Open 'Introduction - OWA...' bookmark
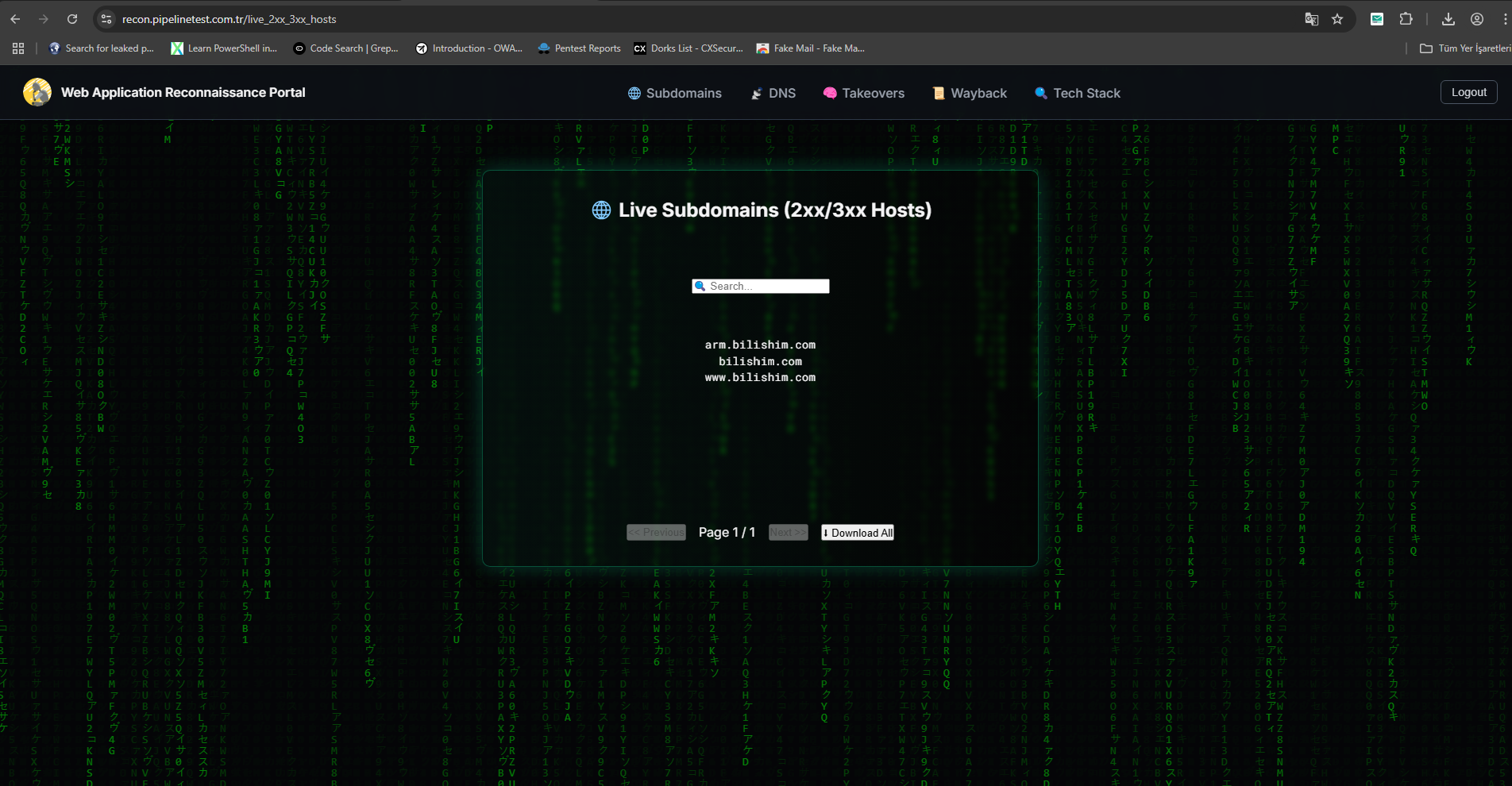This screenshot has height=786, width=1512. tap(469, 48)
